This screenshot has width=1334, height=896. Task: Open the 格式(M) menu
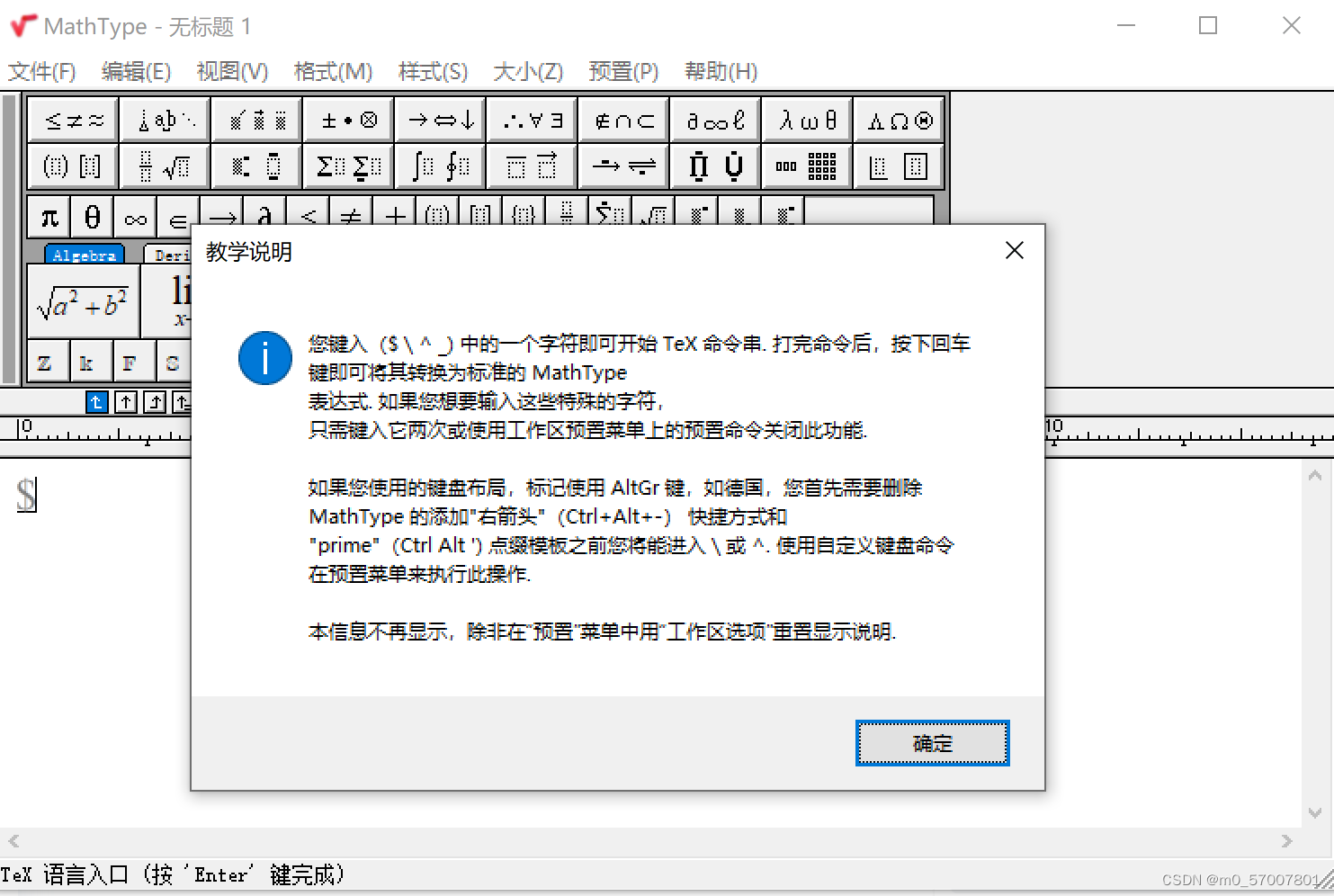pyautogui.click(x=334, y=71)
